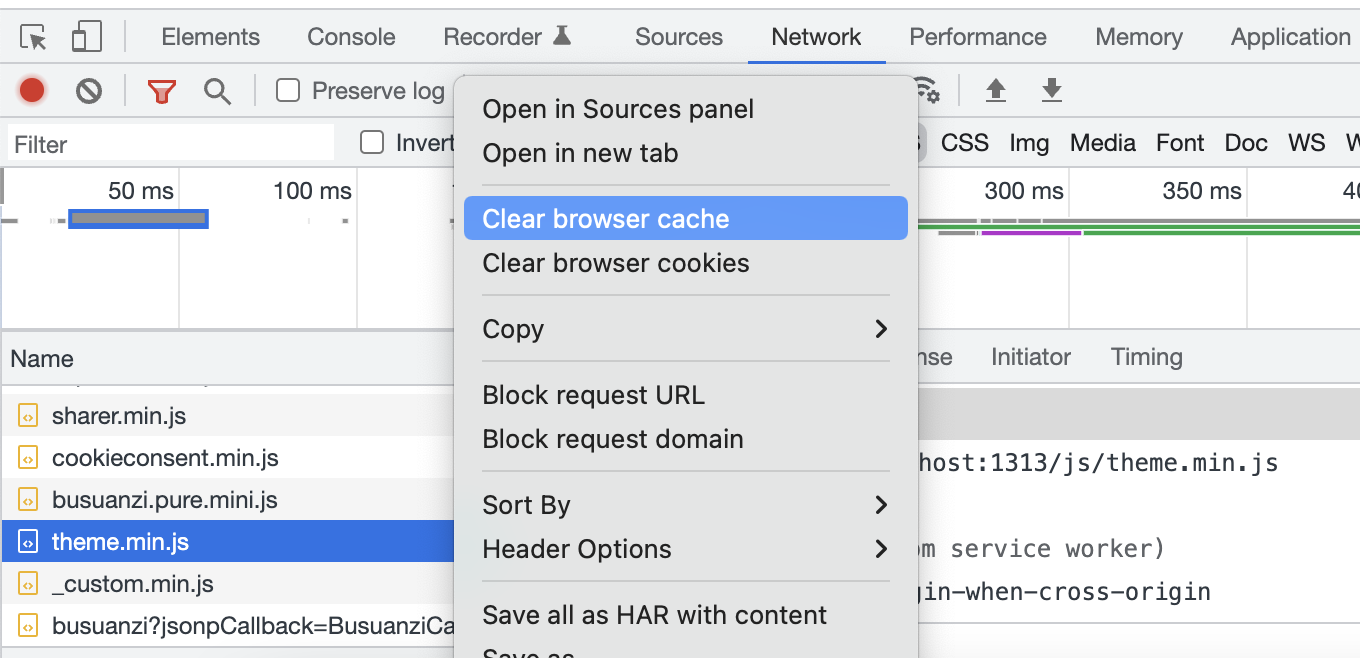Viewport: 1360px width, 658px height.
Task: Search network requests with the magnifier icon
Action: 218,90
